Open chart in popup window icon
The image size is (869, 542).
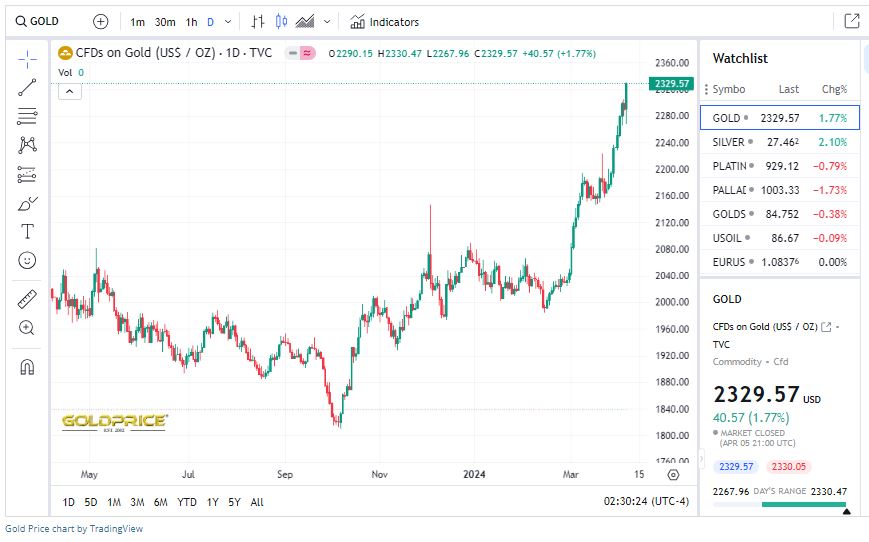852,21
